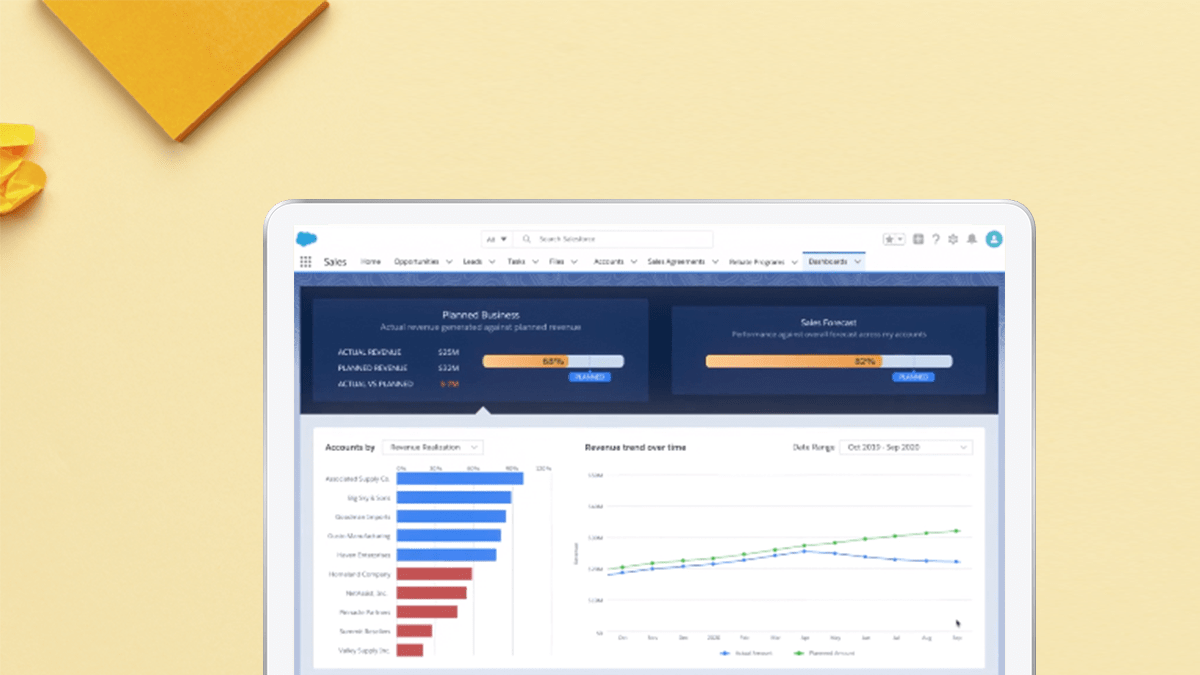Click the Associated Supply Co. bar
Screen dimensions: 1200x675
(x=460, y=479)
